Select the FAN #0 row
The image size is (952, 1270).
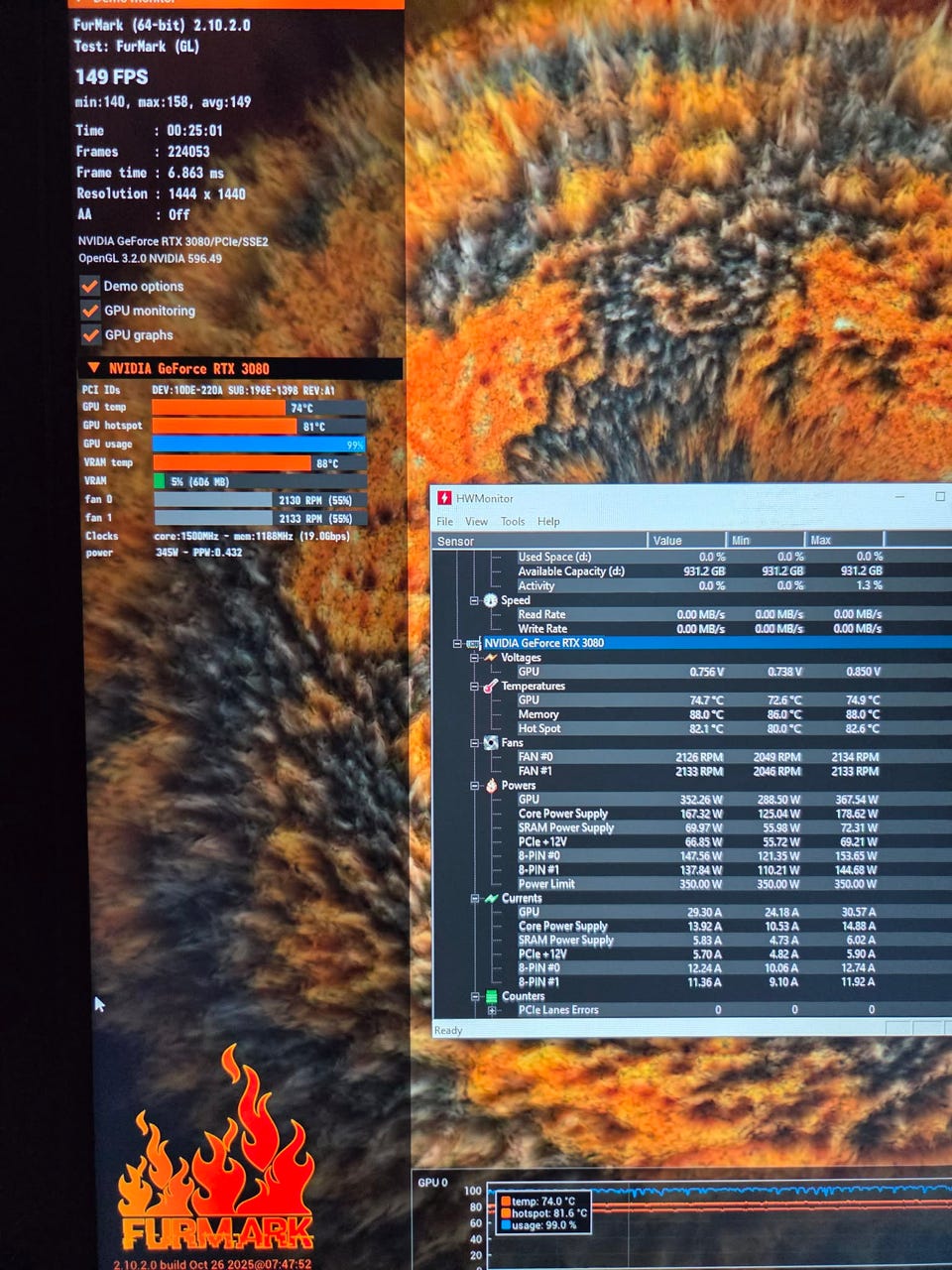(x=691, y=757)
